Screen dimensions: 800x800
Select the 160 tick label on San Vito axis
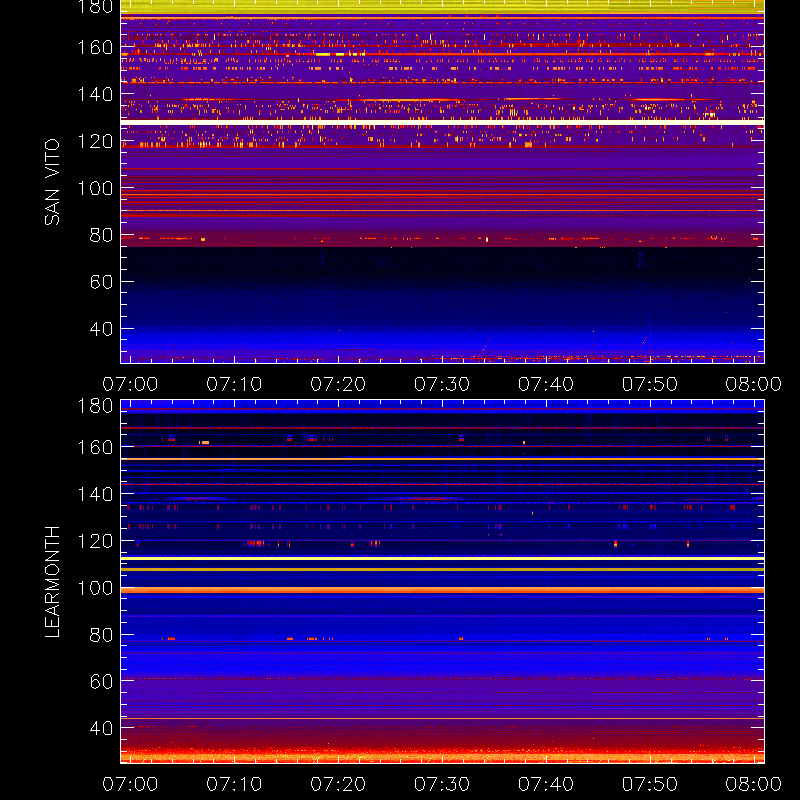[x=95, y=47]
